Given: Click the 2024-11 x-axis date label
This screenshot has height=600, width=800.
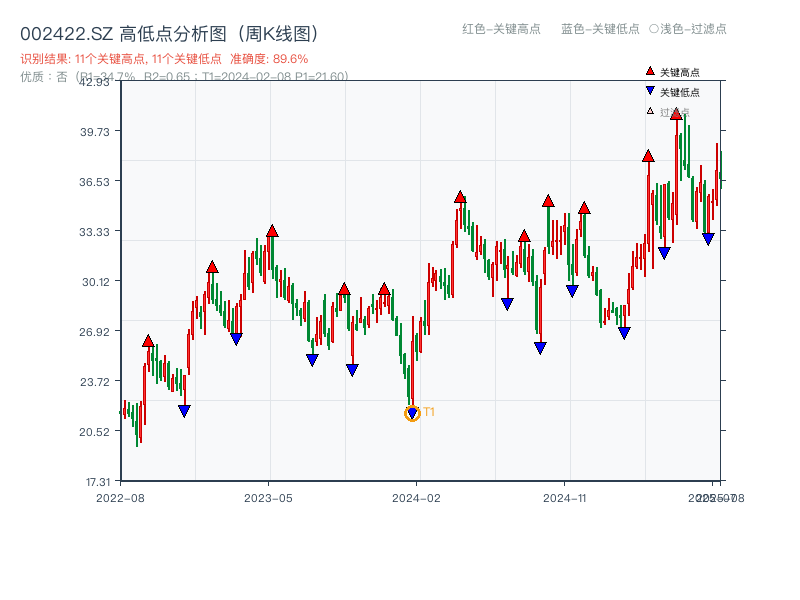Looking at the screenshot, I should (565, 498).
